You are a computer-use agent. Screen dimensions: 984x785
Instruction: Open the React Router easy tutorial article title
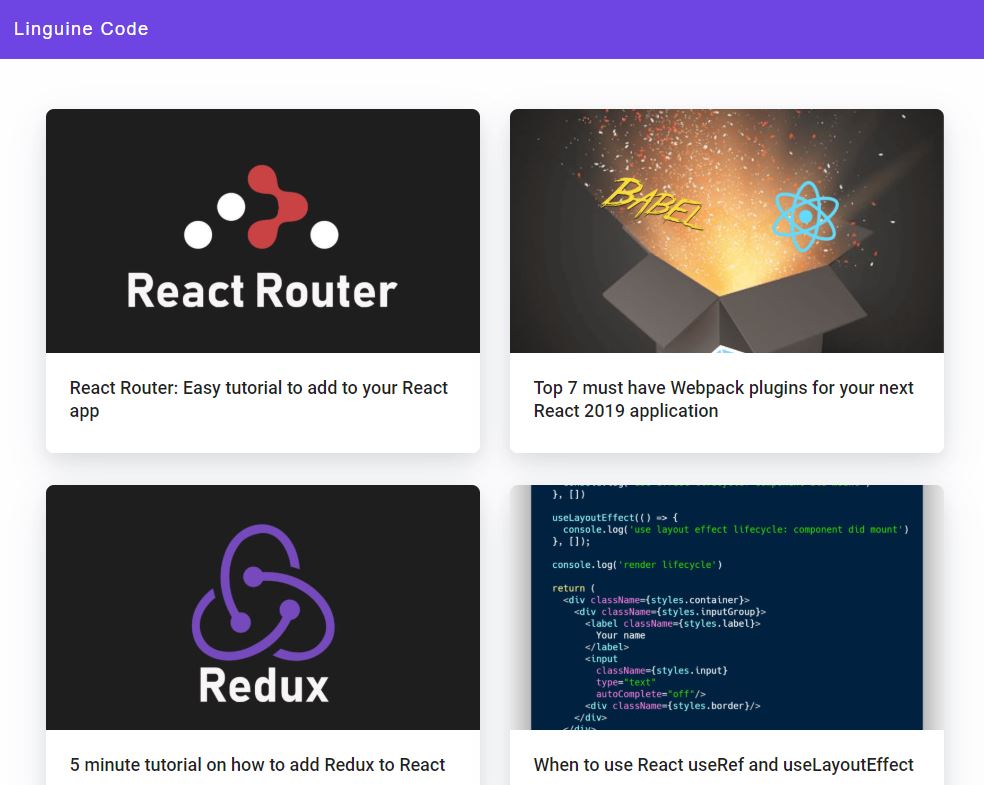click(259, 399)
